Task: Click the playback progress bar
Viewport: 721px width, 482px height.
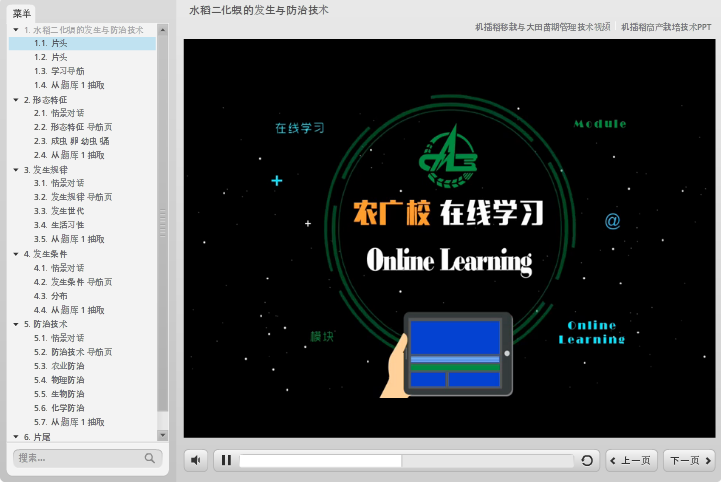Action: pos(406,460)
